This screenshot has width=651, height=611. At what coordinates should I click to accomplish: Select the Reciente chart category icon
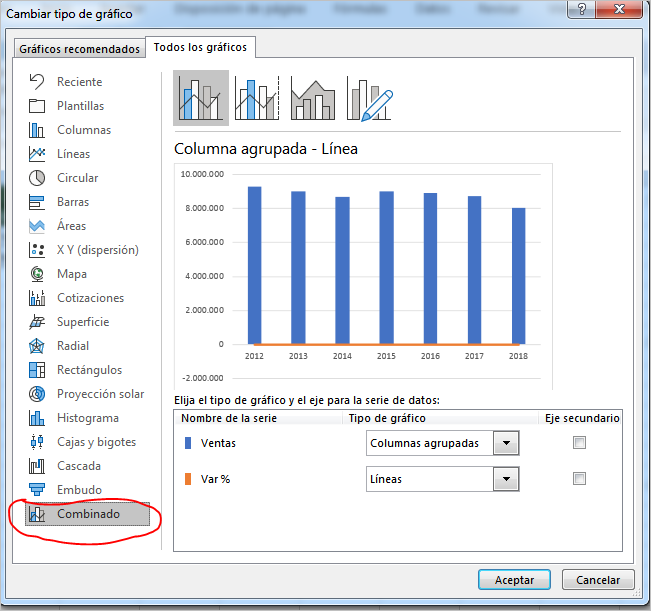coord(37,82)
